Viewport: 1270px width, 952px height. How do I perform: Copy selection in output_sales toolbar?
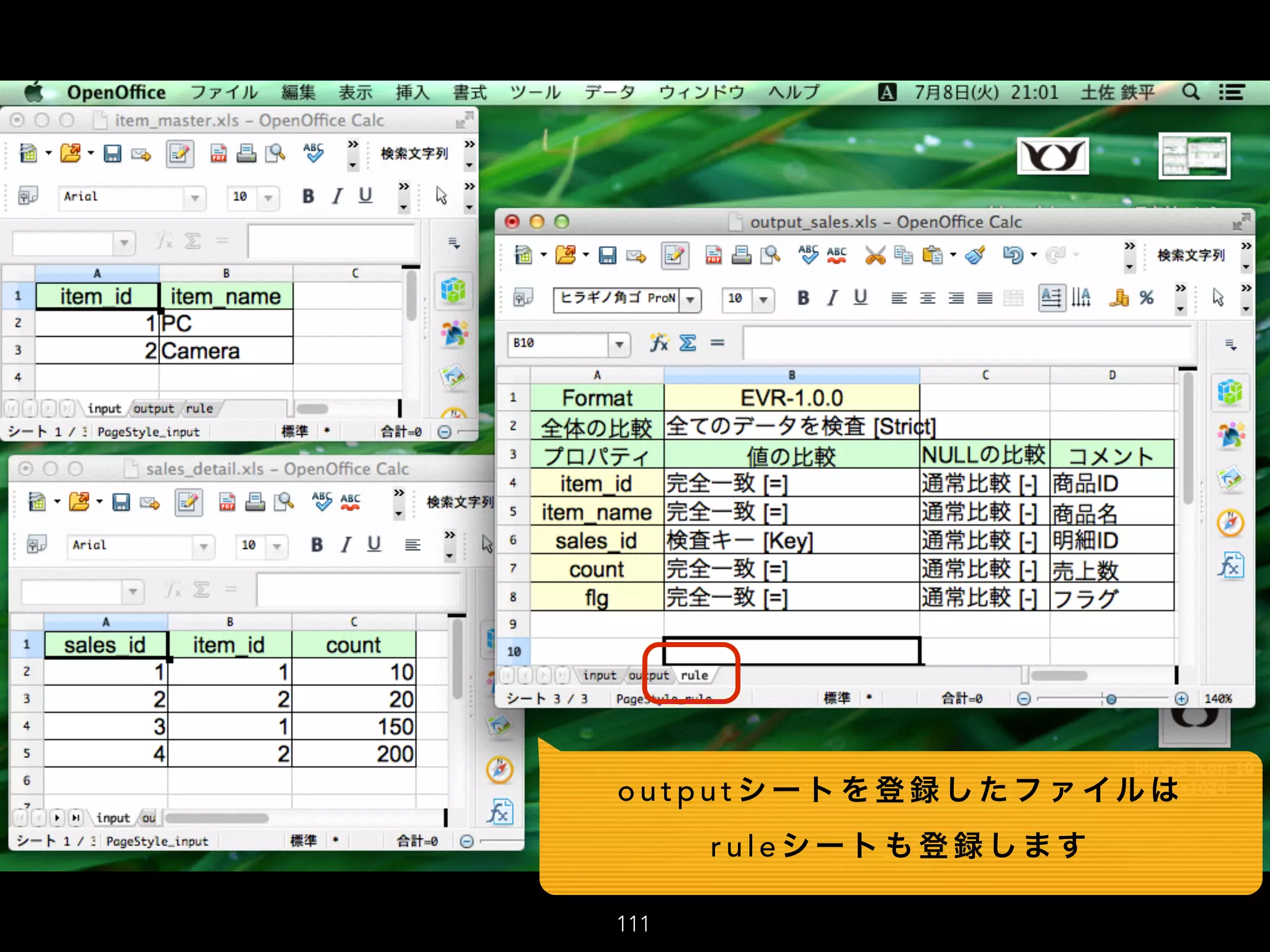tap(904, 255)
